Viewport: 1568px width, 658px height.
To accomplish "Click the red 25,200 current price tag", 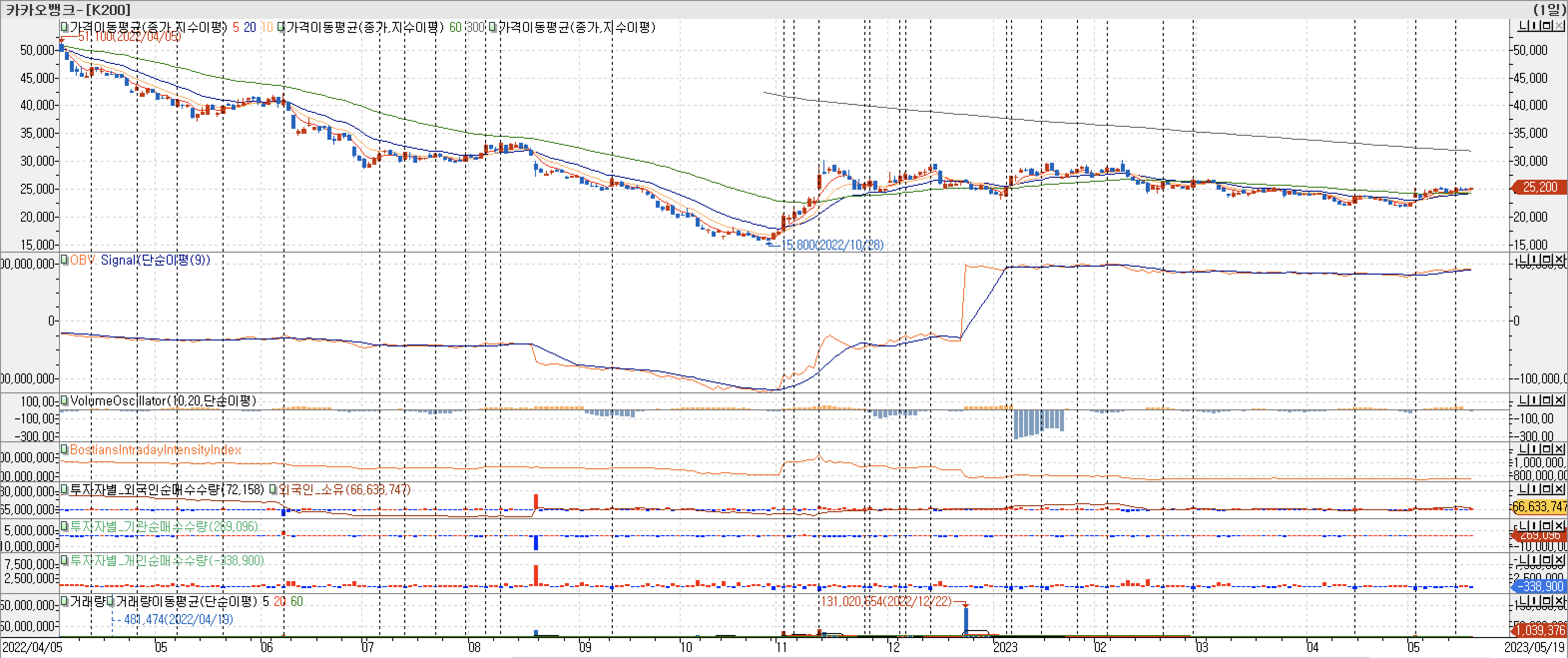I will point(1540,187).
